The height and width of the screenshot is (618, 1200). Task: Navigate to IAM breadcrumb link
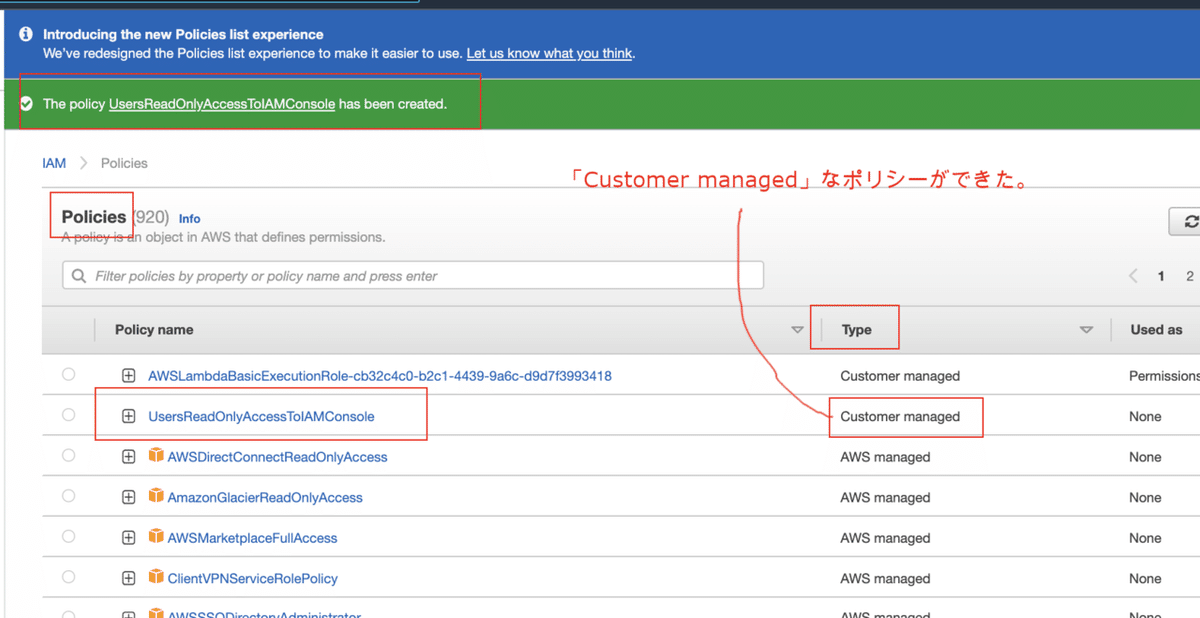[x=54, y=163]
